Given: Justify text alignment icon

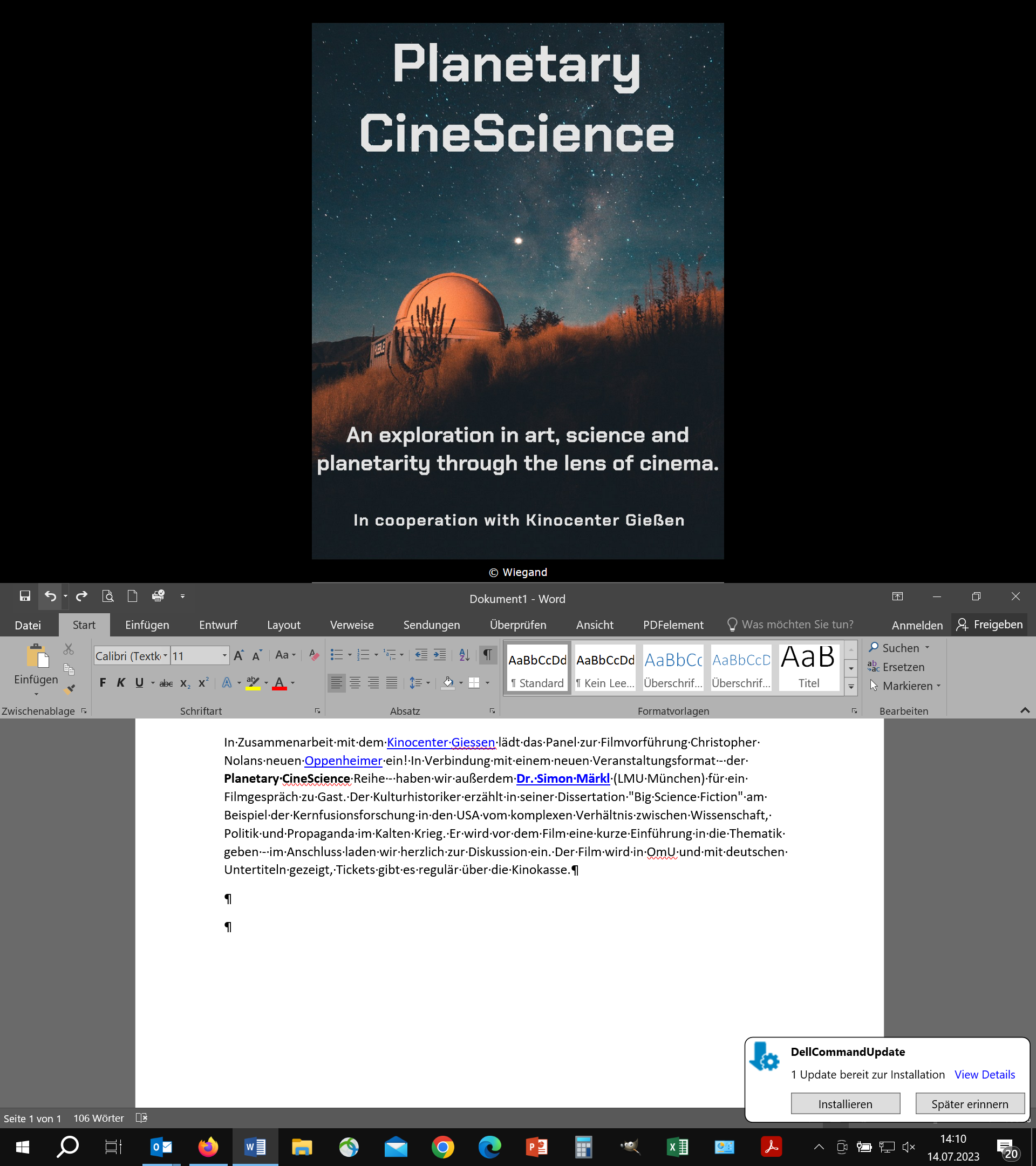Looking at the screenshot, I should [x=392, y=683].
